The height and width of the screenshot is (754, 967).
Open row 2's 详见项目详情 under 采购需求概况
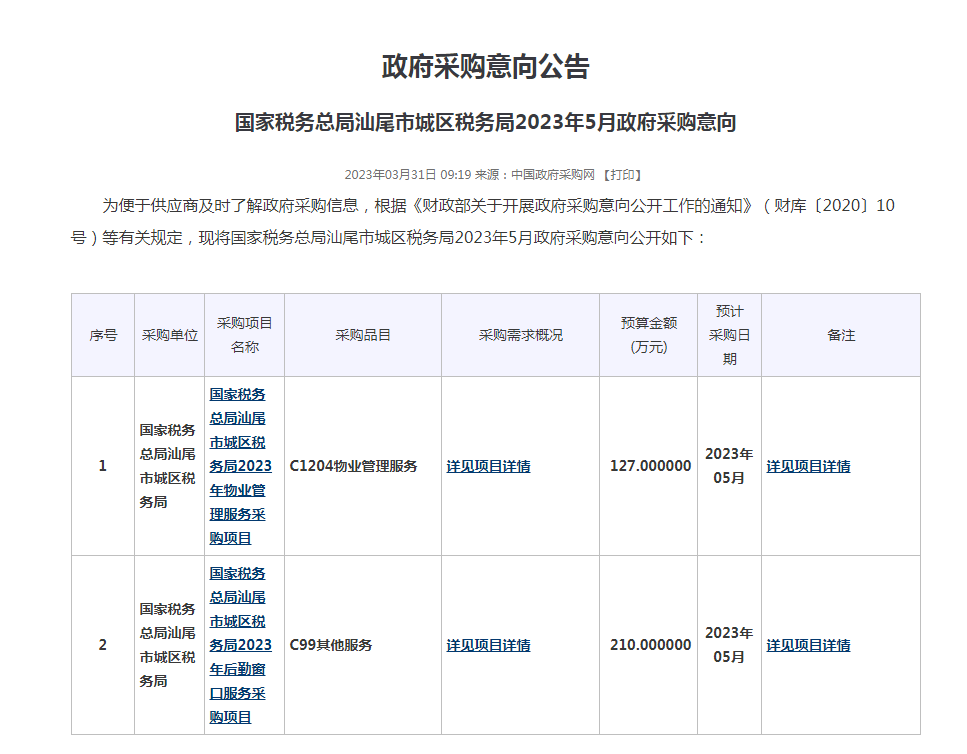click(x=488, y=645)
